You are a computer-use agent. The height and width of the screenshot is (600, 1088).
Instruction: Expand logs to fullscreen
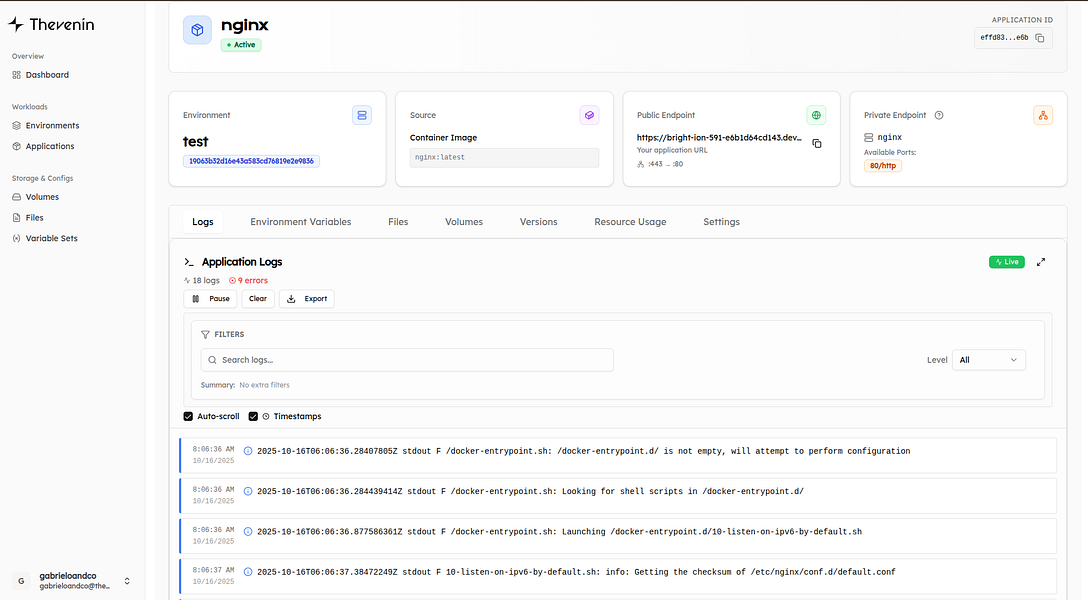point(1041,262)
